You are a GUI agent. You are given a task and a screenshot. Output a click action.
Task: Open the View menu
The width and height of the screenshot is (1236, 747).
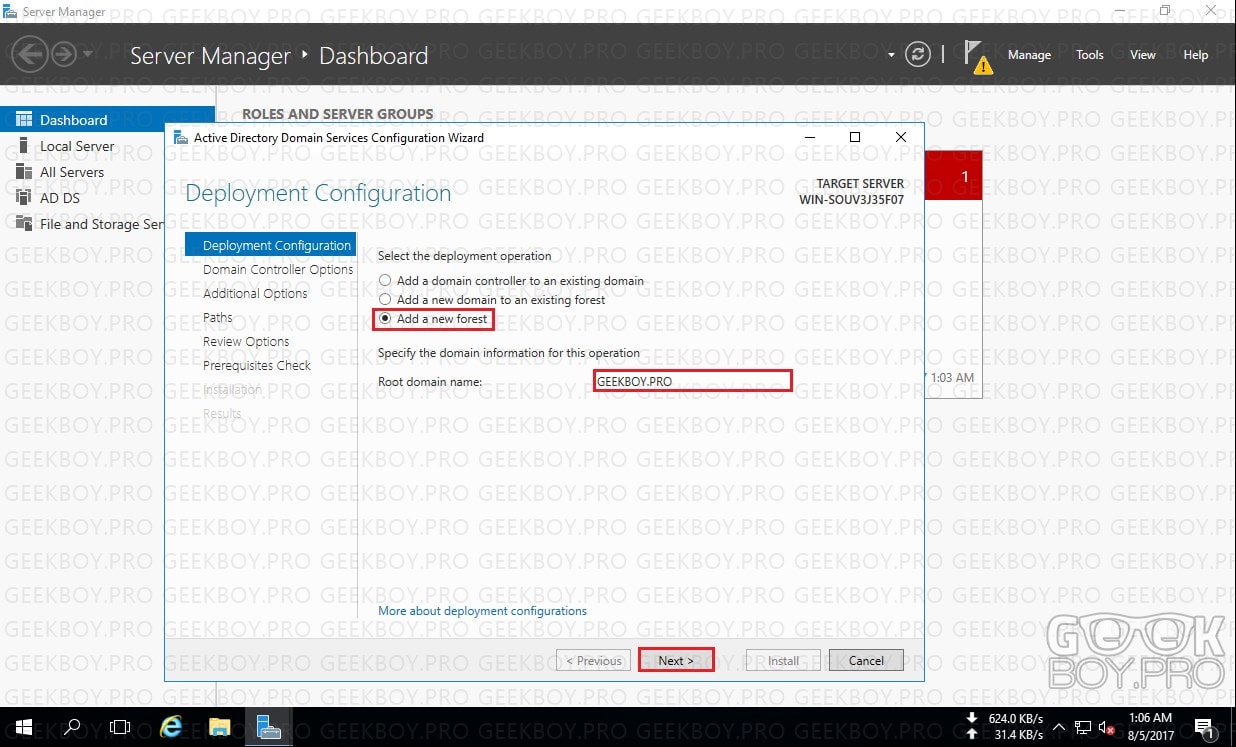[x=1143, y=55]
